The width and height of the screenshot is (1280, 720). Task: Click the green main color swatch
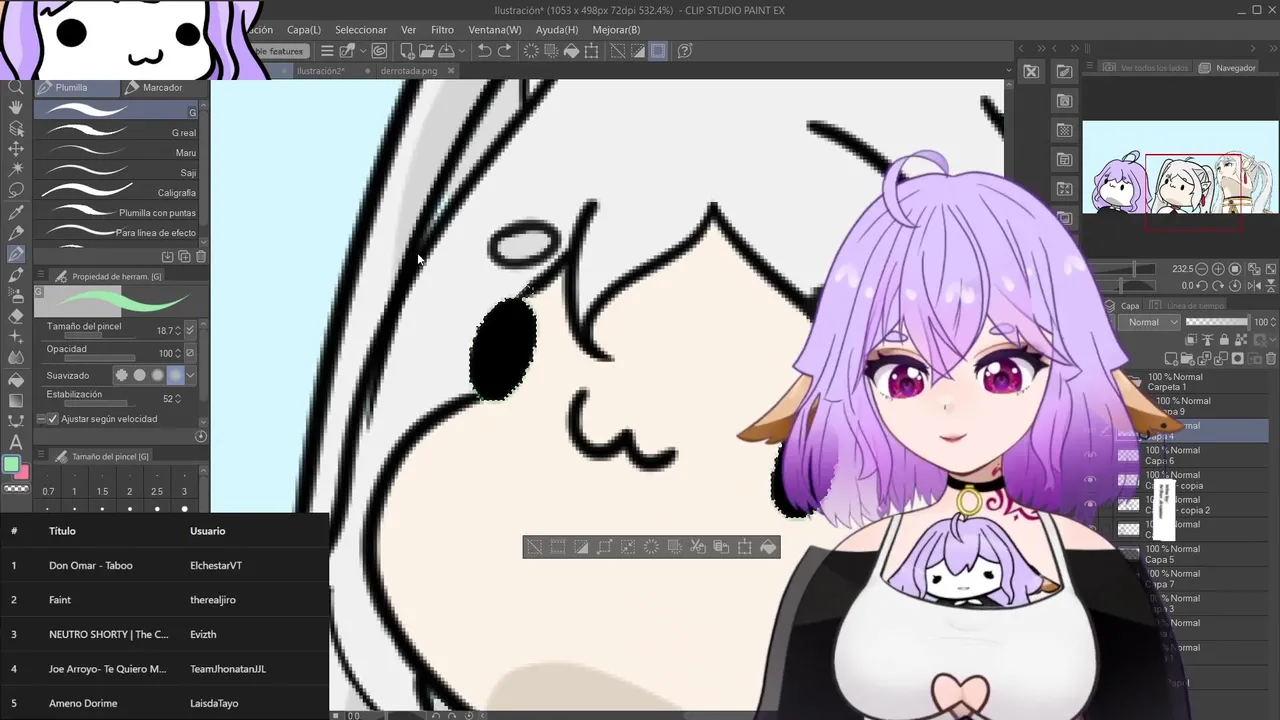[x=11, y=465]
